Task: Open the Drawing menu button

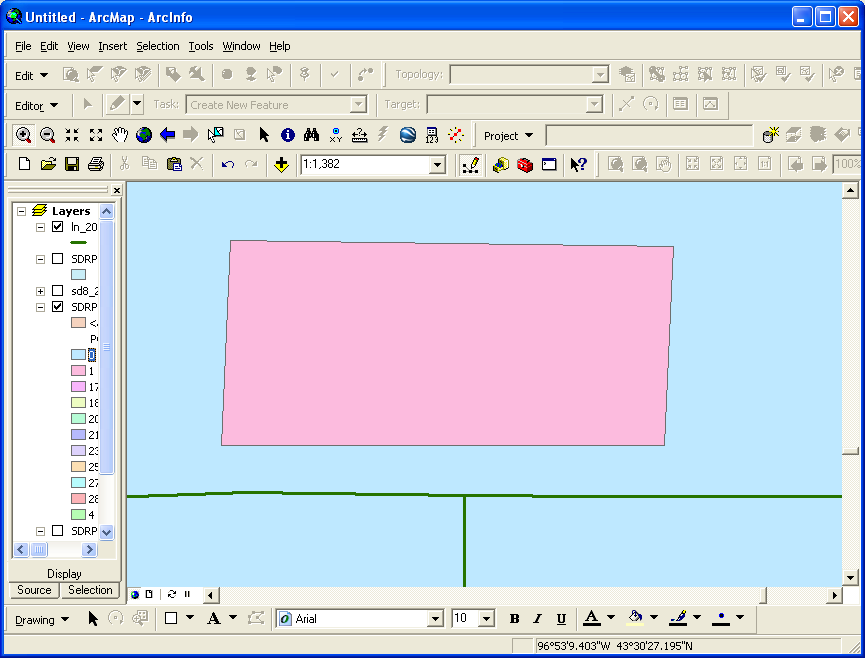Action: (x=41, y=619)
